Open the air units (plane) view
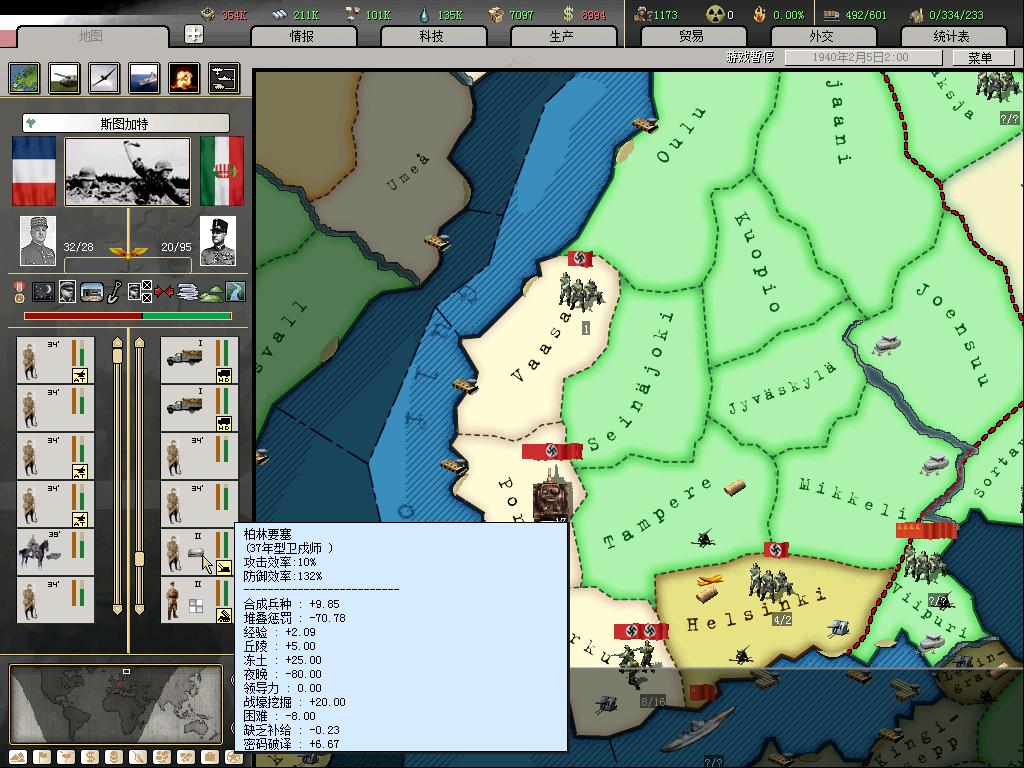Image resolution: width=1024 pixels, height=768 pixels. tap(104, 78)
